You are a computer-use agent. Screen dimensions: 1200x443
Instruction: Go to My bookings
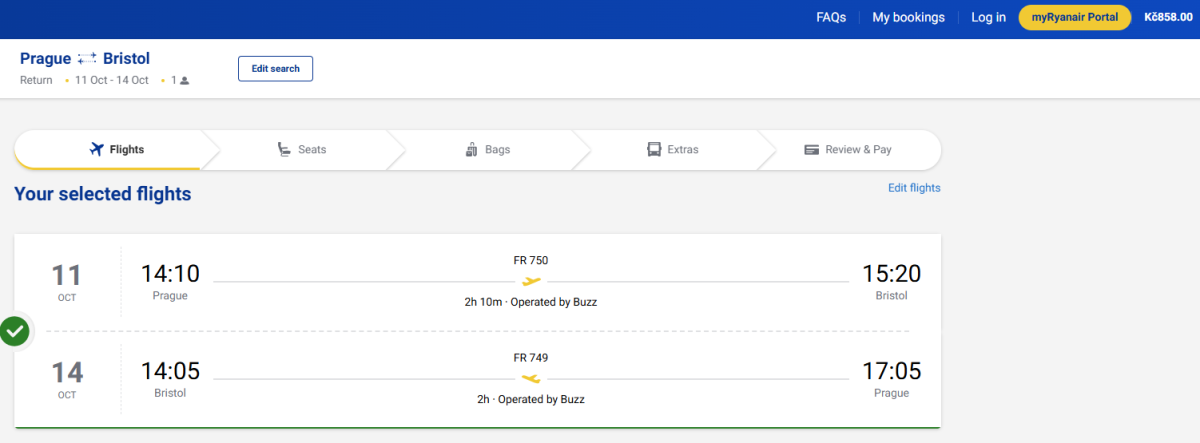click(x=908, y=17)
